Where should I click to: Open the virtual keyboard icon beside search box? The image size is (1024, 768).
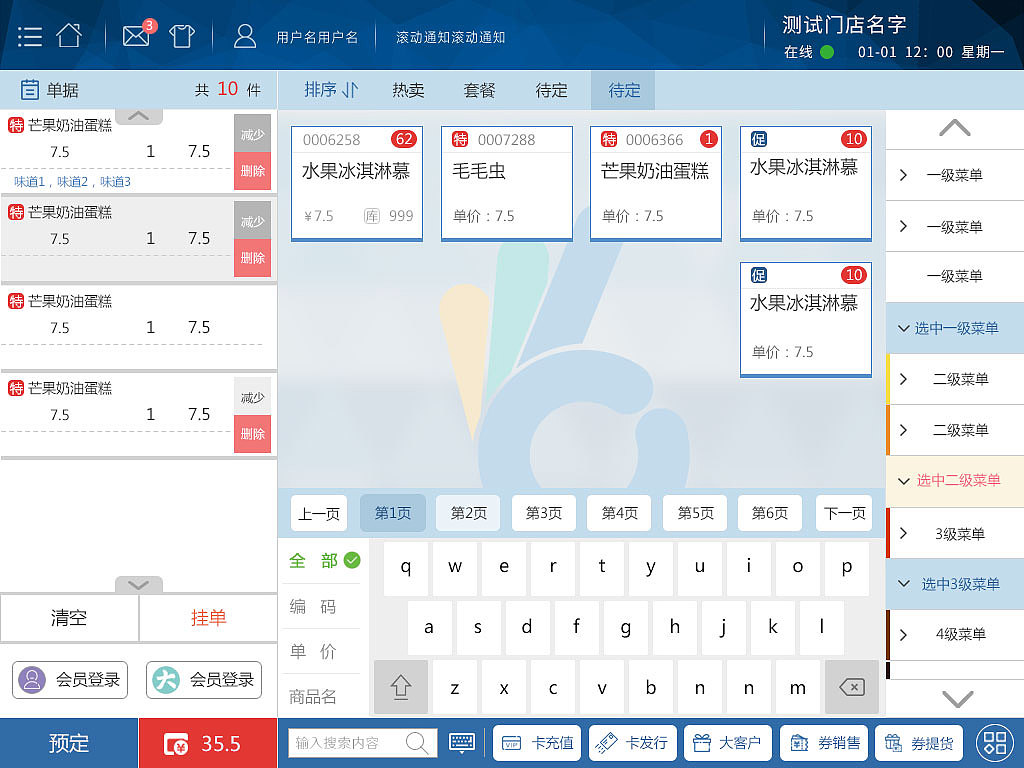click(x=461, y=743)
